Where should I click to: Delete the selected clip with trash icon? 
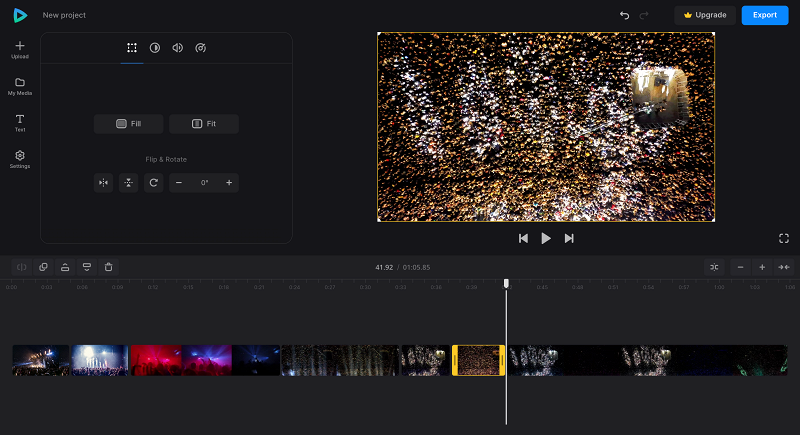pyautogui.click(x=109, y=267)
